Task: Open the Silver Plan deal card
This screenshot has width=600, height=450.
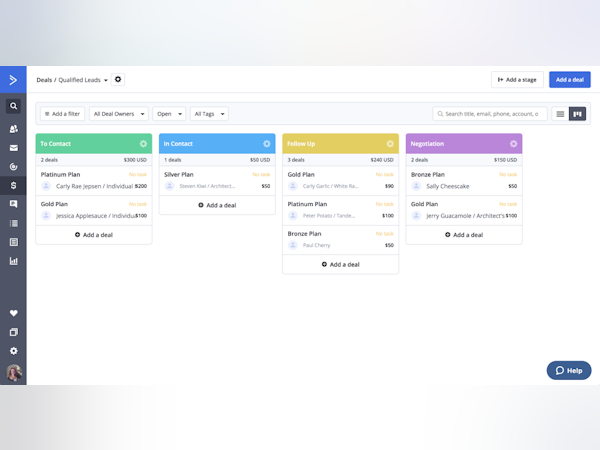Action: coord(217,181)
